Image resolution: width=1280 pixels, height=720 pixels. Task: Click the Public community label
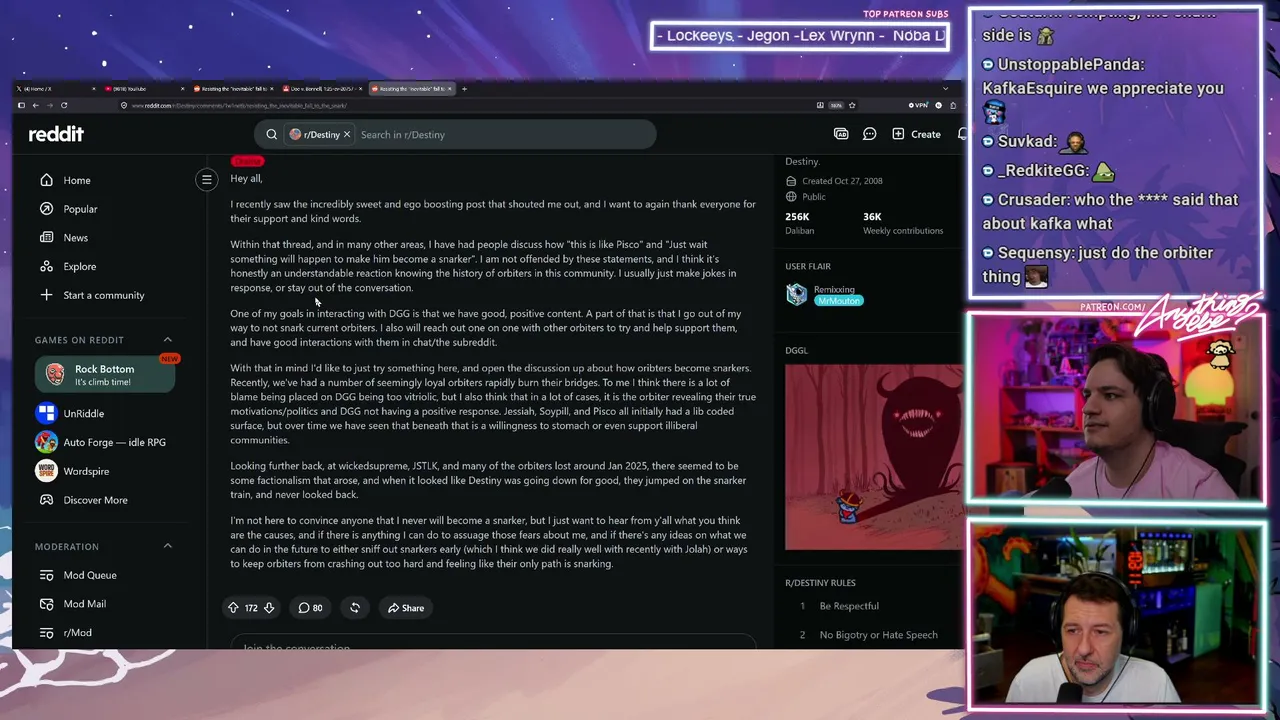coord(814,197)
